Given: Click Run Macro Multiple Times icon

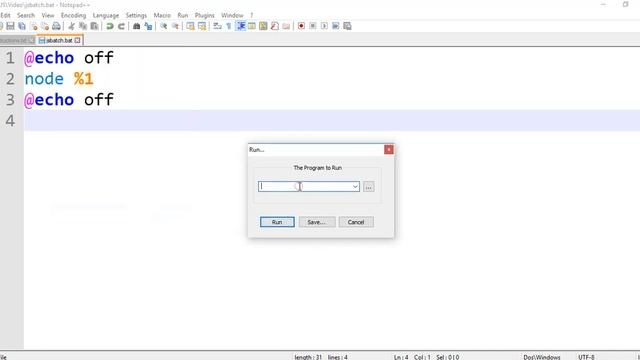Looking at the screenshot, I should click(336, 26).
